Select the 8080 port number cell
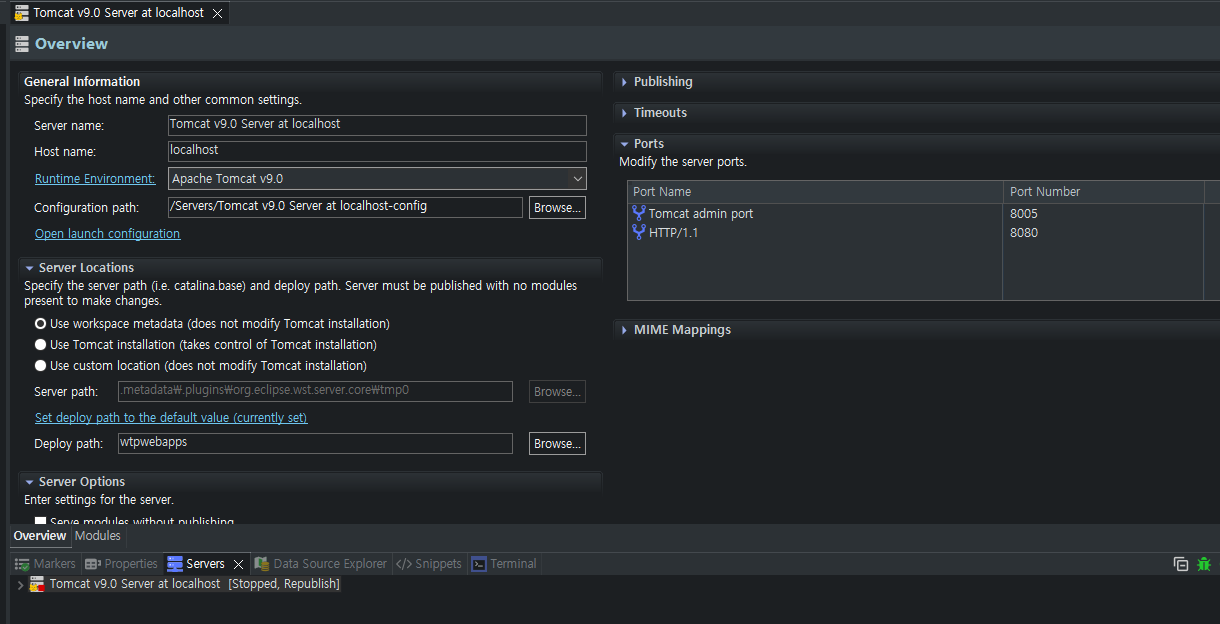1220x624 pixels. 1024,233
